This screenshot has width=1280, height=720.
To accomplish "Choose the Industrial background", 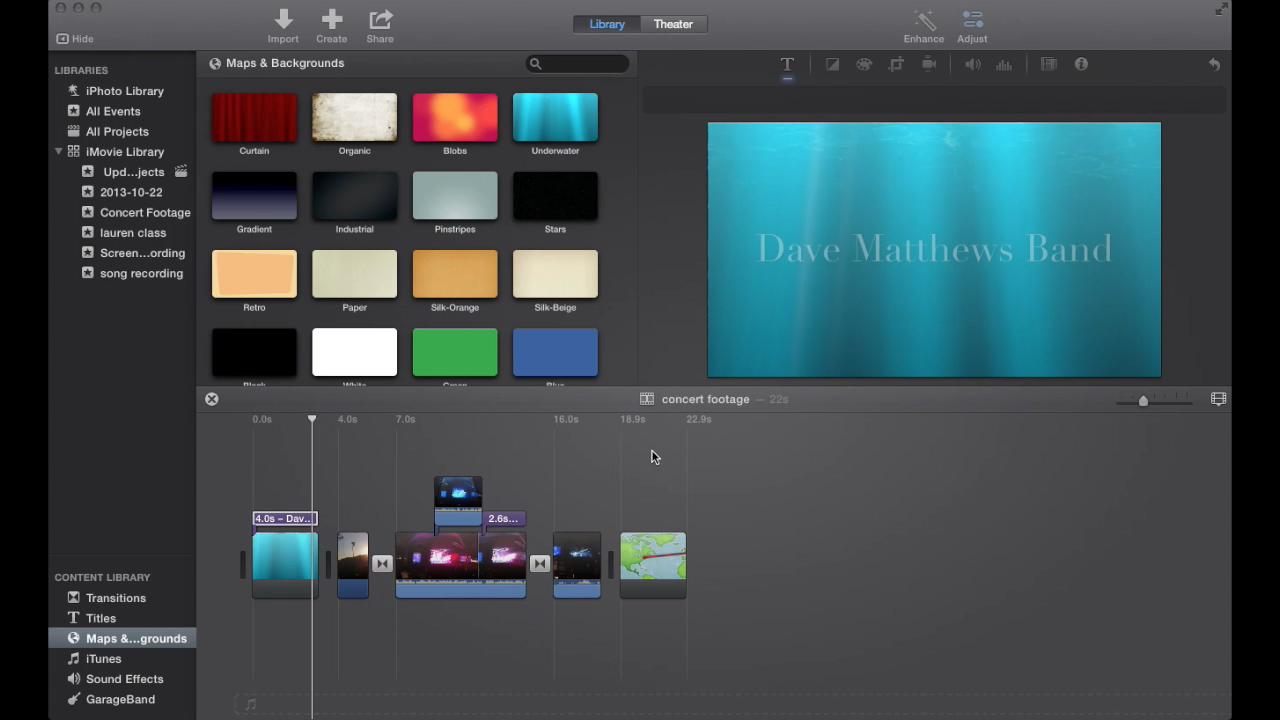I will (354, 195).
